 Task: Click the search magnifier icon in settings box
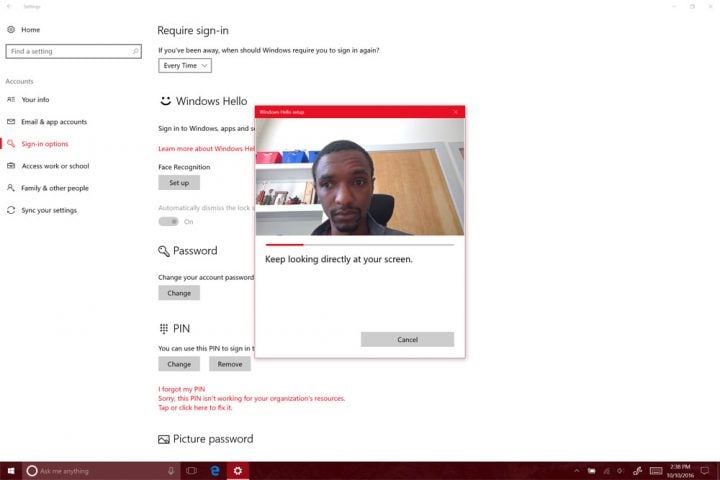(135, 51)
